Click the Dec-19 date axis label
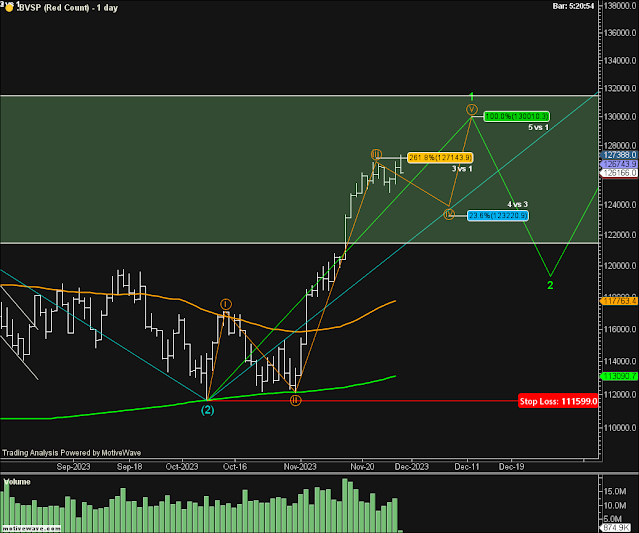This screenshot has width=639, height=533. (511, 467)
